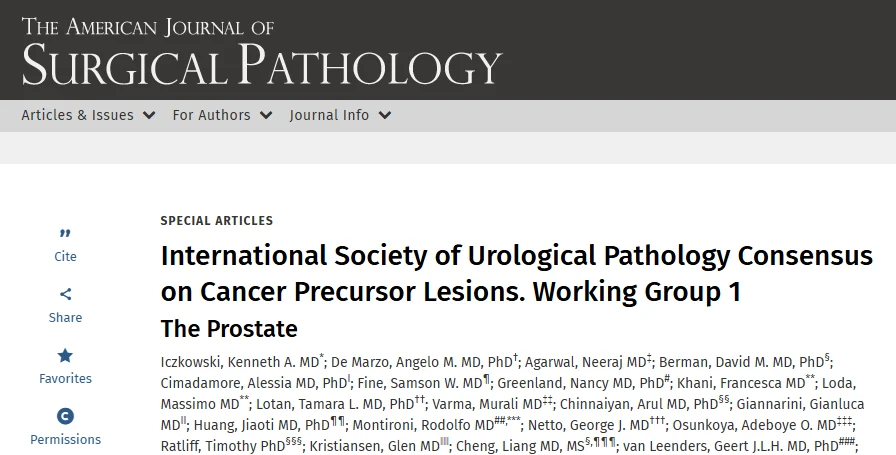The height and width of the screenshot is (455, 896).
Task: Expand the Articles & Issues chevron
Action: click(149, 115)
